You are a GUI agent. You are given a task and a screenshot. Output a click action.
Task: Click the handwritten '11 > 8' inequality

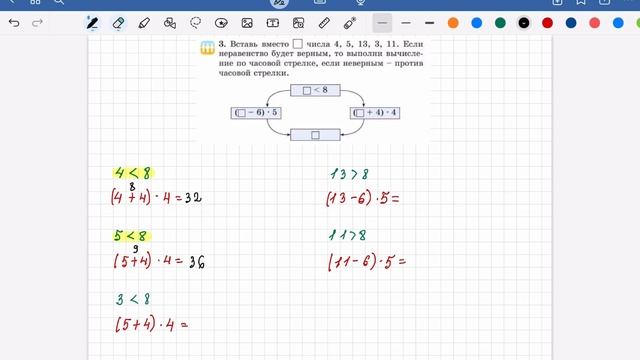(347, 235)
